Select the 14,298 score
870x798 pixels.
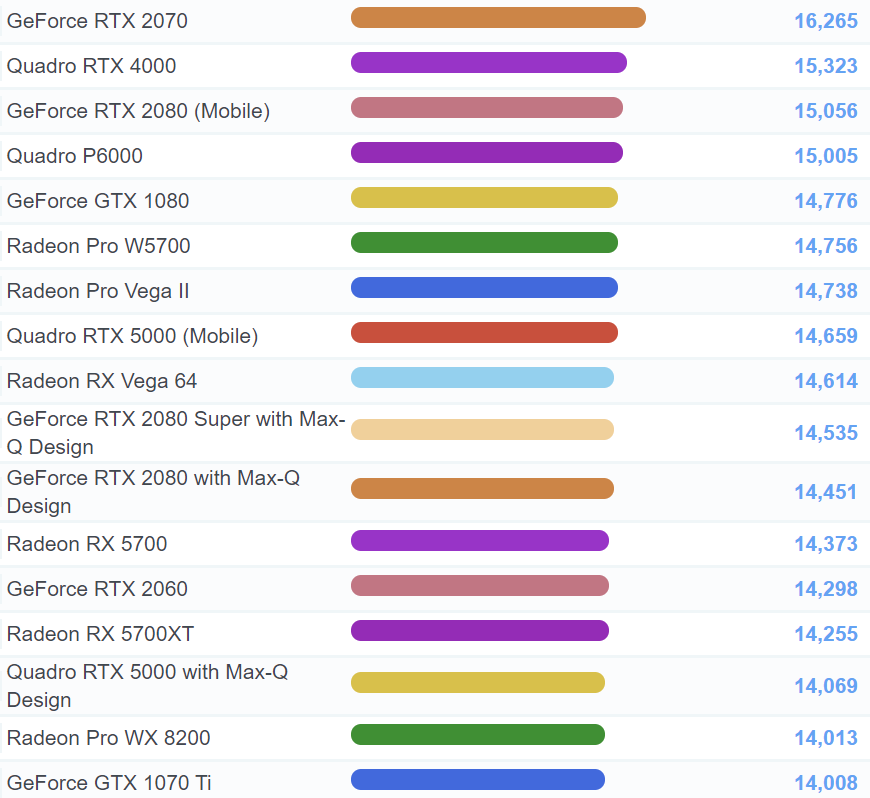point(826,589)
